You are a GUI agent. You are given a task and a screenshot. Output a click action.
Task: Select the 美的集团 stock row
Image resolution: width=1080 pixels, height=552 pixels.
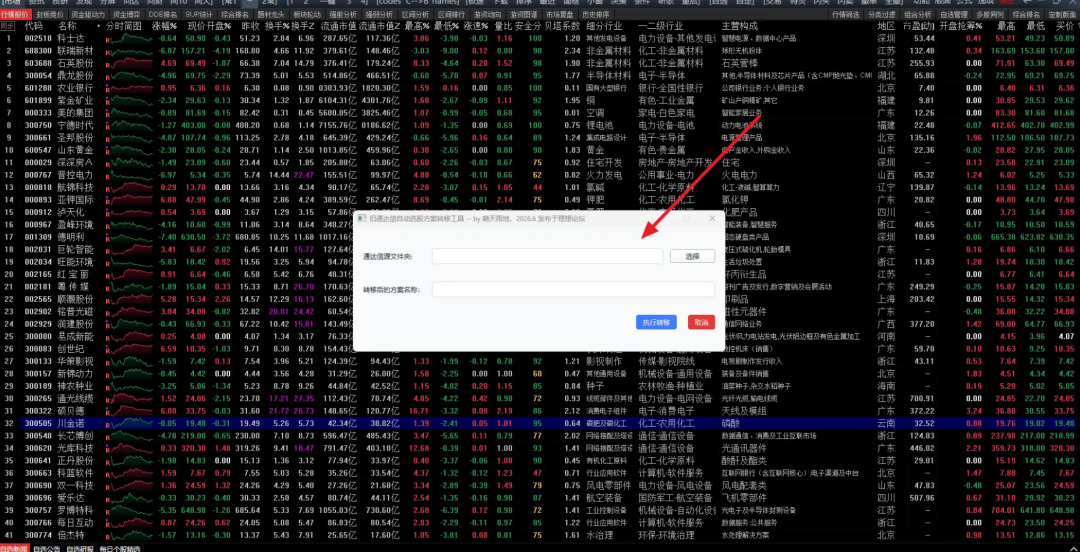540,112
